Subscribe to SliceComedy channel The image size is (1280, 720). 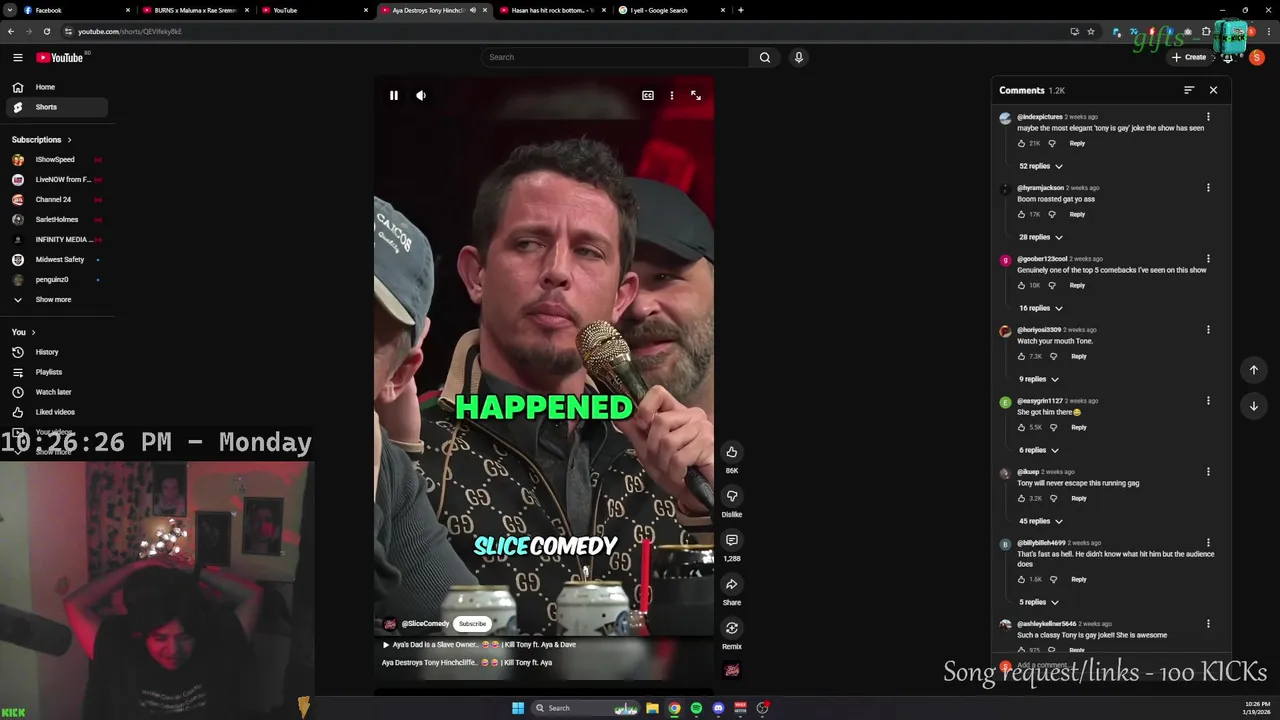click(472, 623)
